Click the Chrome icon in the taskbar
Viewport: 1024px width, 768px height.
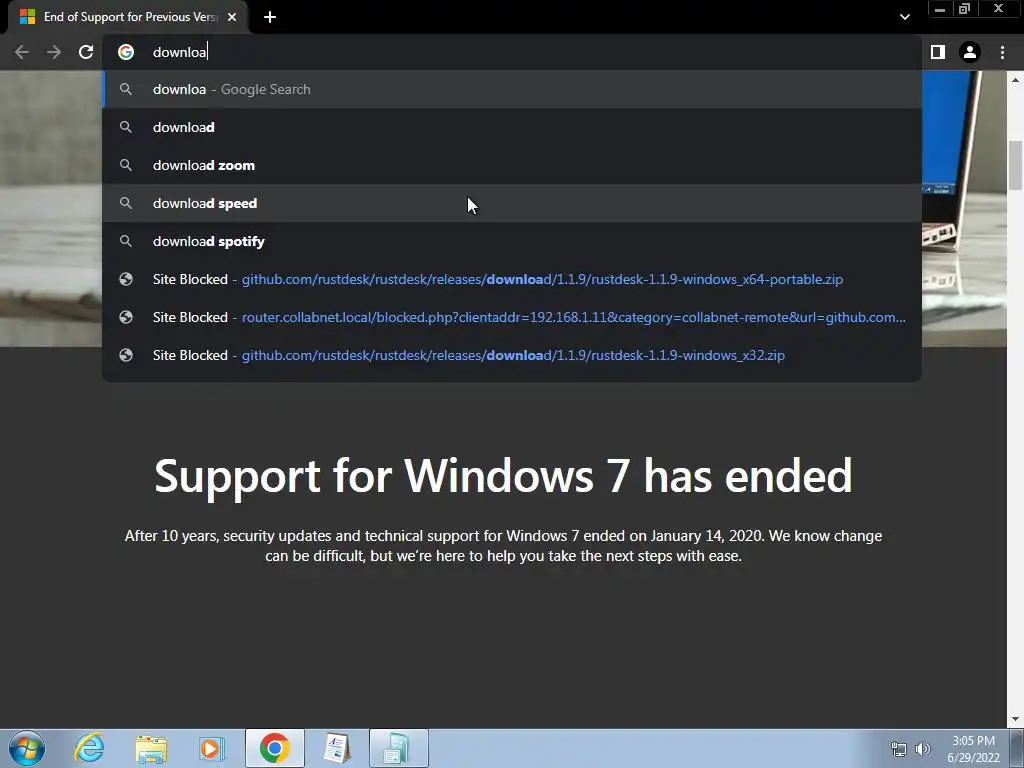click(274, 748)
